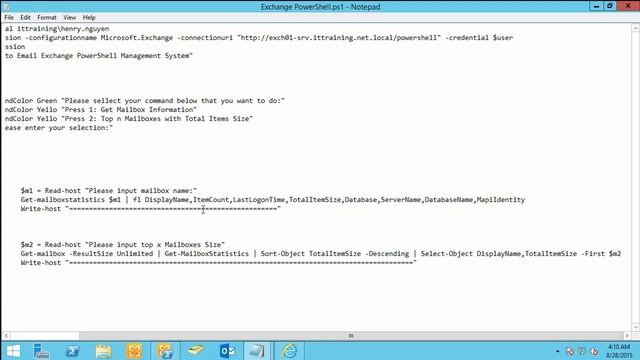The height and width of the screenshot is (360, 640).
Task: Launch Internet Explorer from taskbar
Action: (289, 351)
